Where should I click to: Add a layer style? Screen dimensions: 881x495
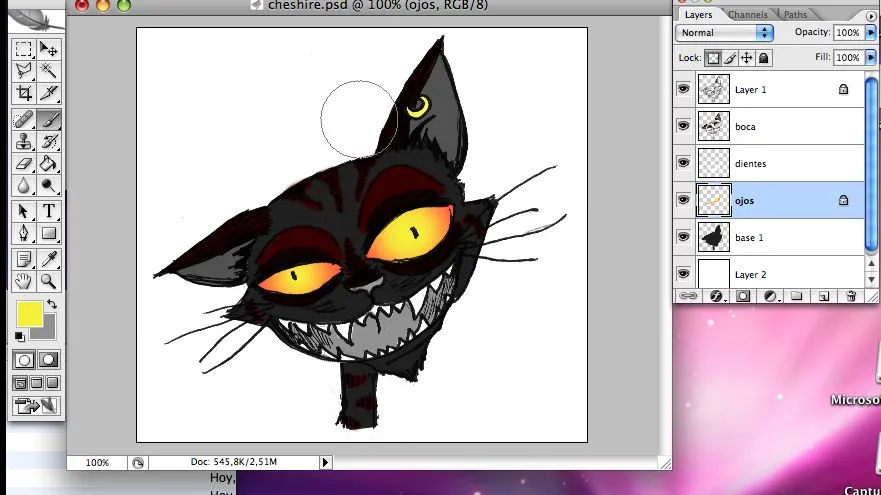[x=716, y=296]
